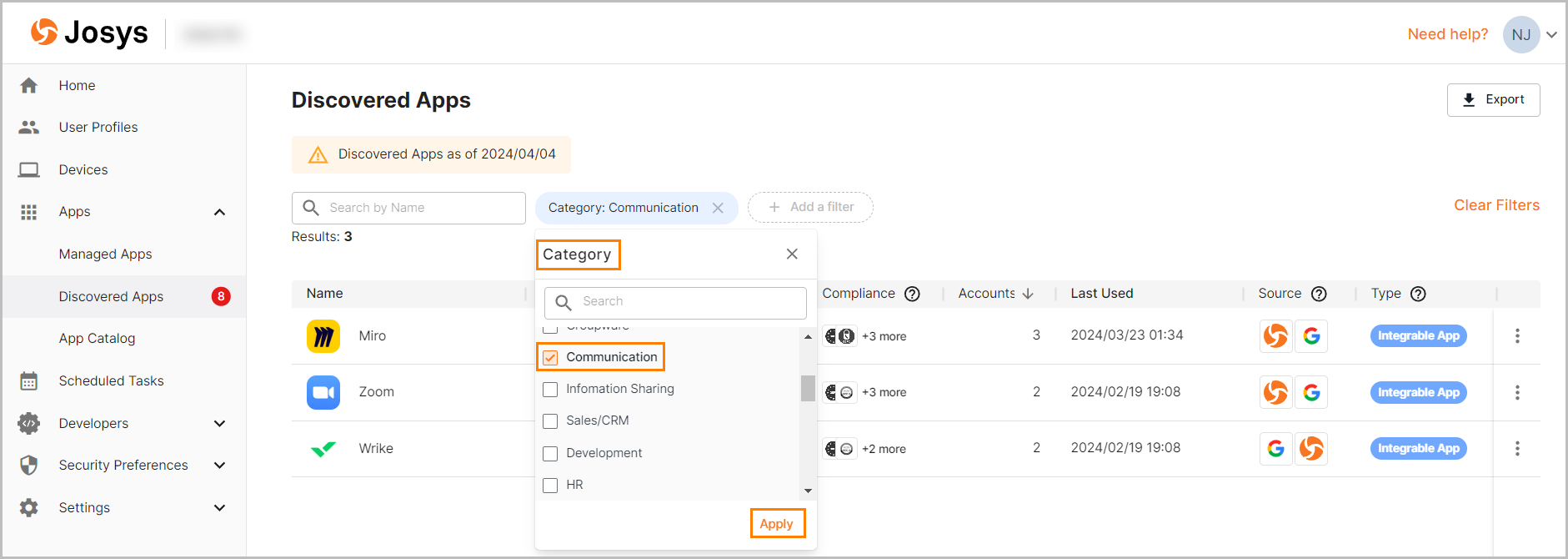Open the three-dot menu for Wrike
Viewport: 1568px width, 559px height.
1517,448
